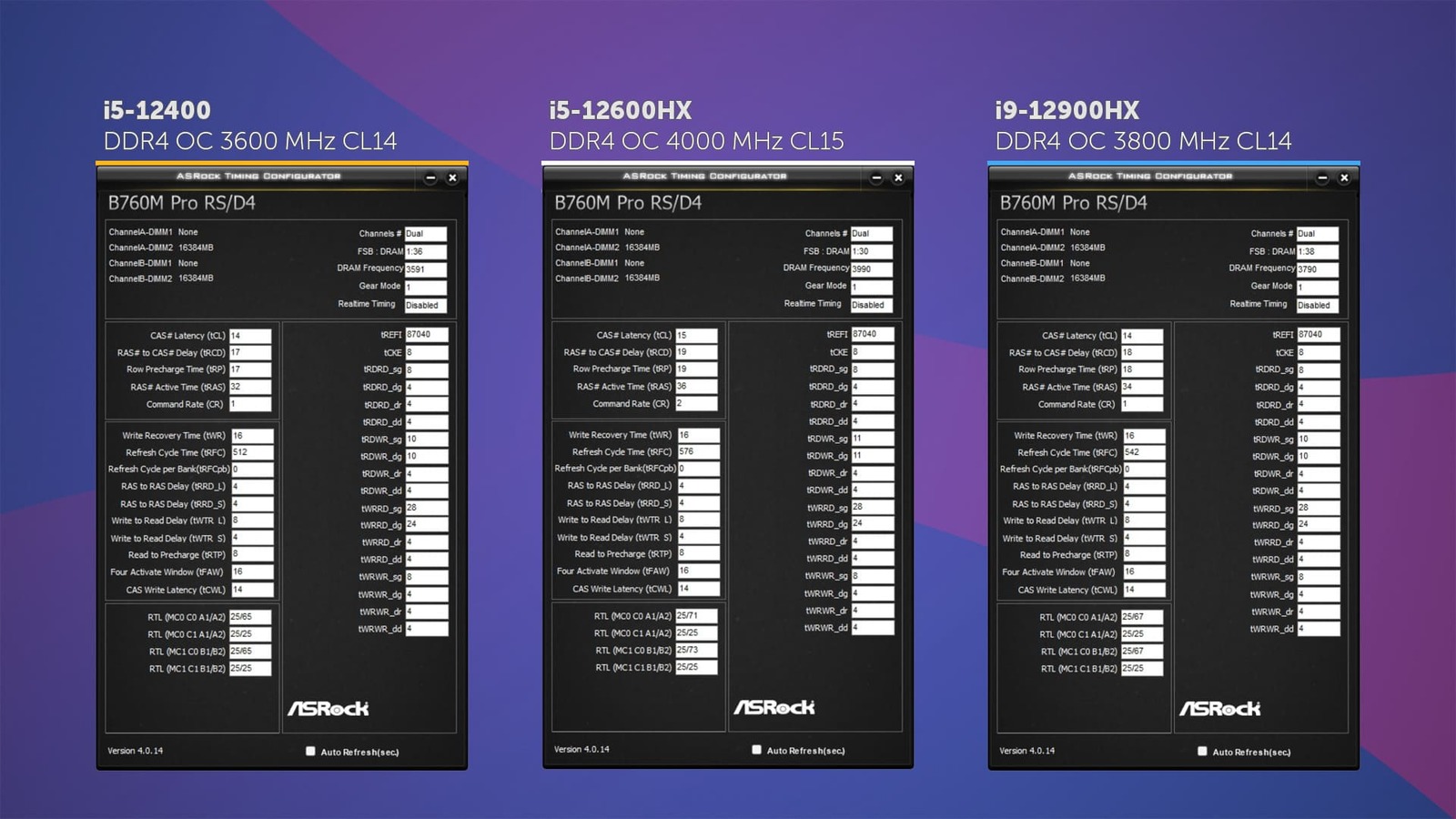Click Refresh Cycle Time field showing 576

coord(698,451)
